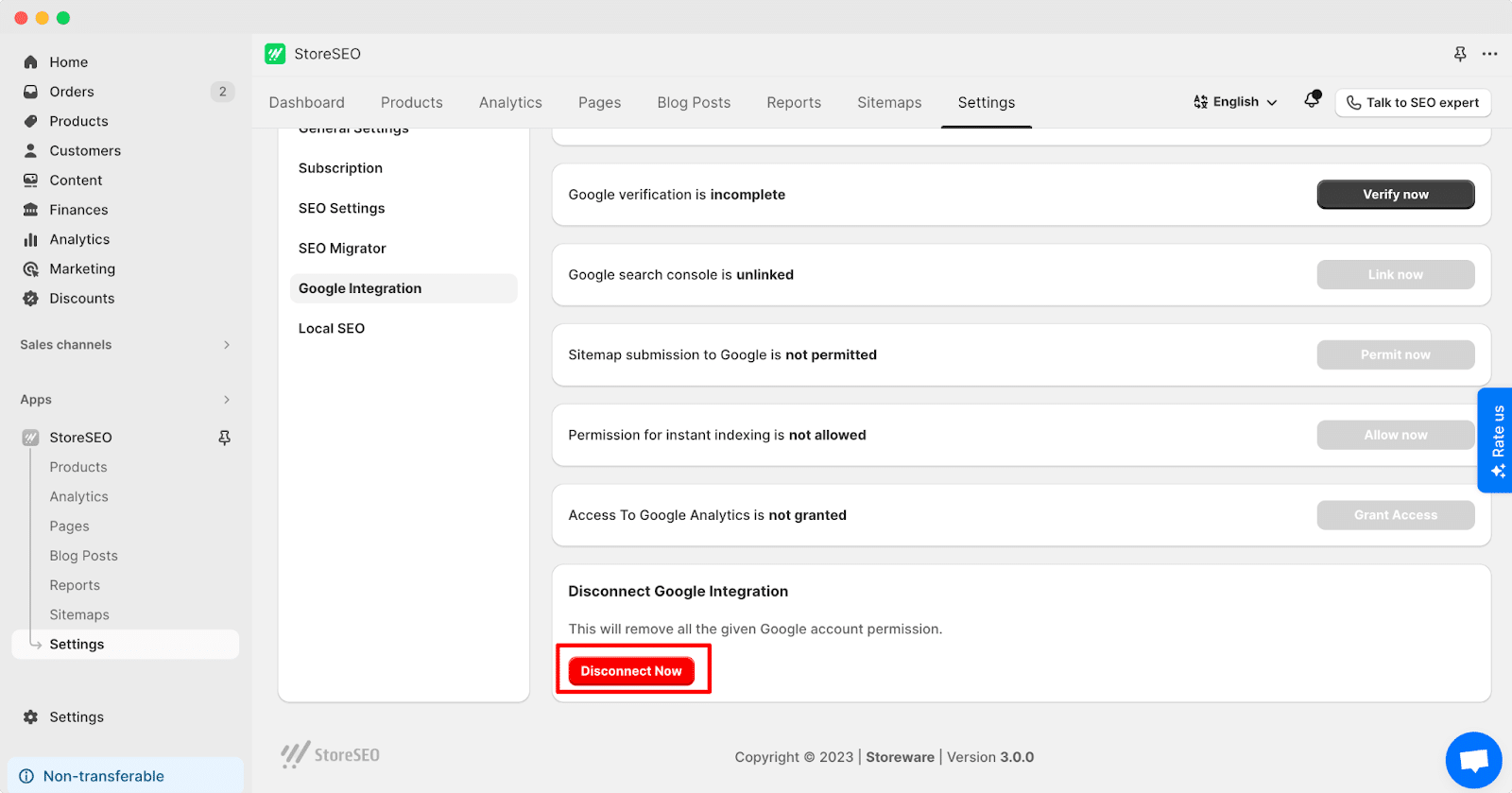
Task: Open the chat support bubble
Action: click(1473, 760)
